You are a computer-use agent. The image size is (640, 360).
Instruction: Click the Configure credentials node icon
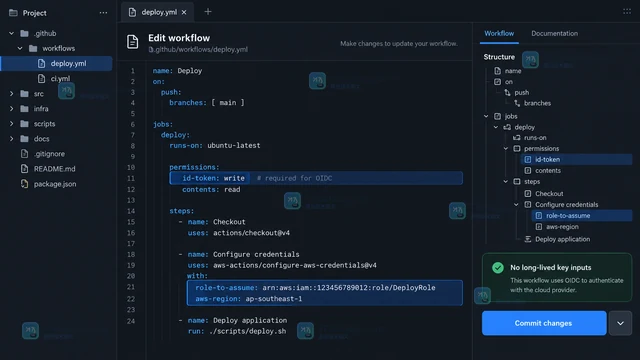(528, 204)
